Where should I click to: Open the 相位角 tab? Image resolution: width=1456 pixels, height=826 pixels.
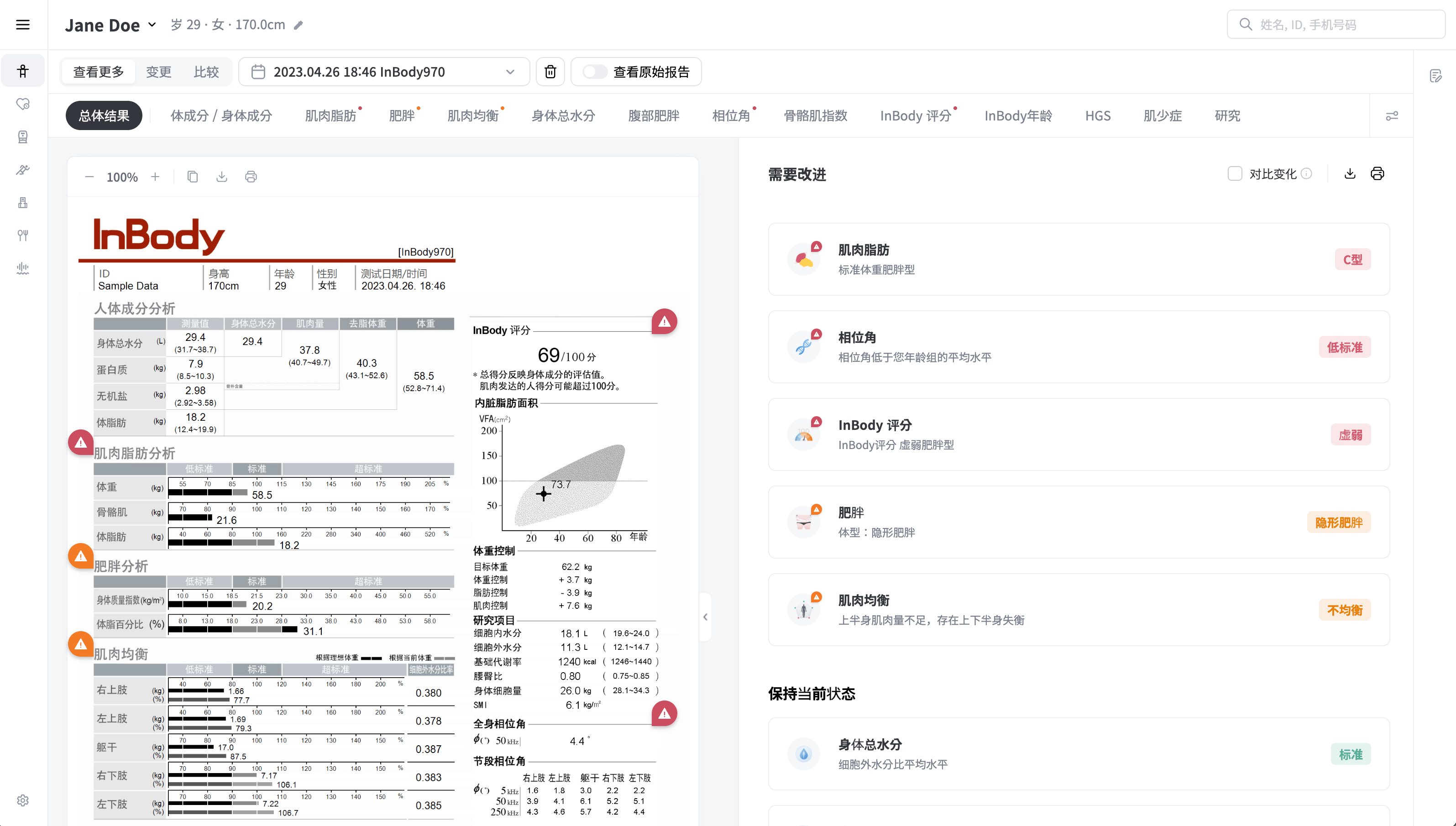[x=731, y=116]
